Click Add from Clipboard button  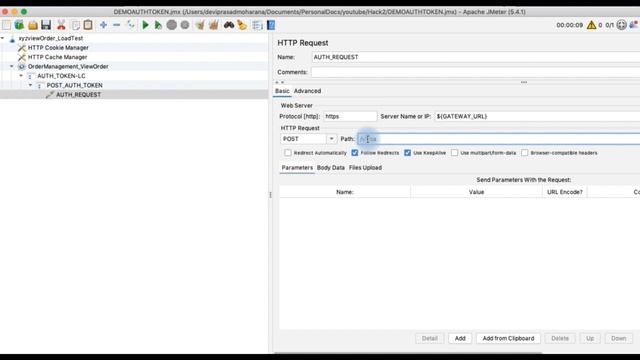point(508,338)
